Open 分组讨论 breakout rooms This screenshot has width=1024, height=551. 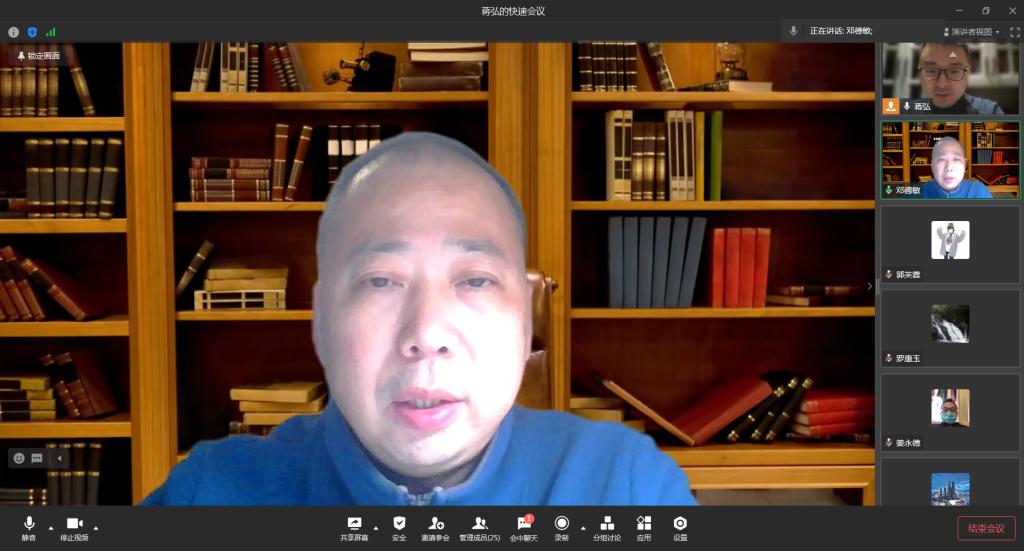607,524
